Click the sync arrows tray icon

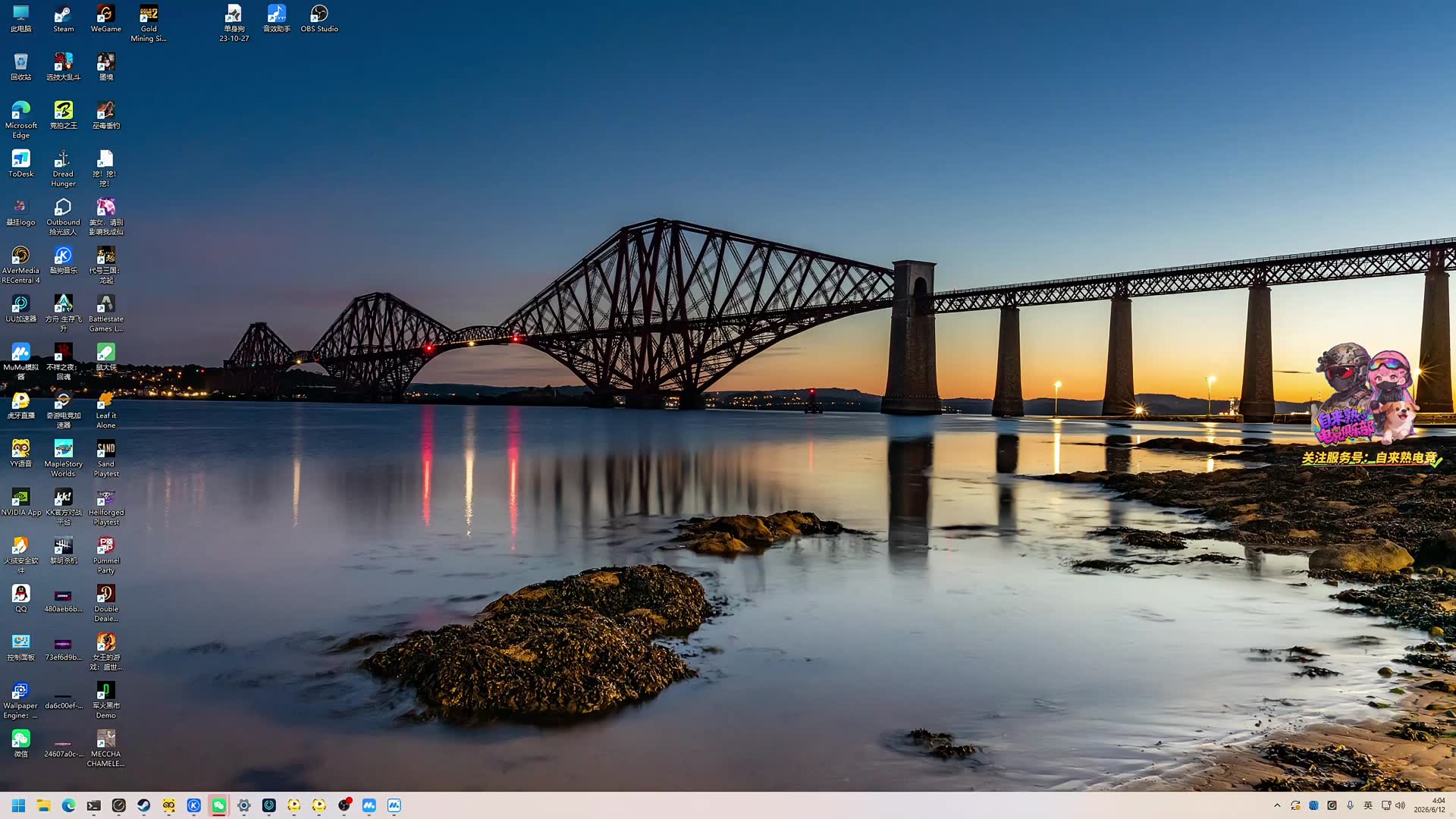click(1295, 805)
